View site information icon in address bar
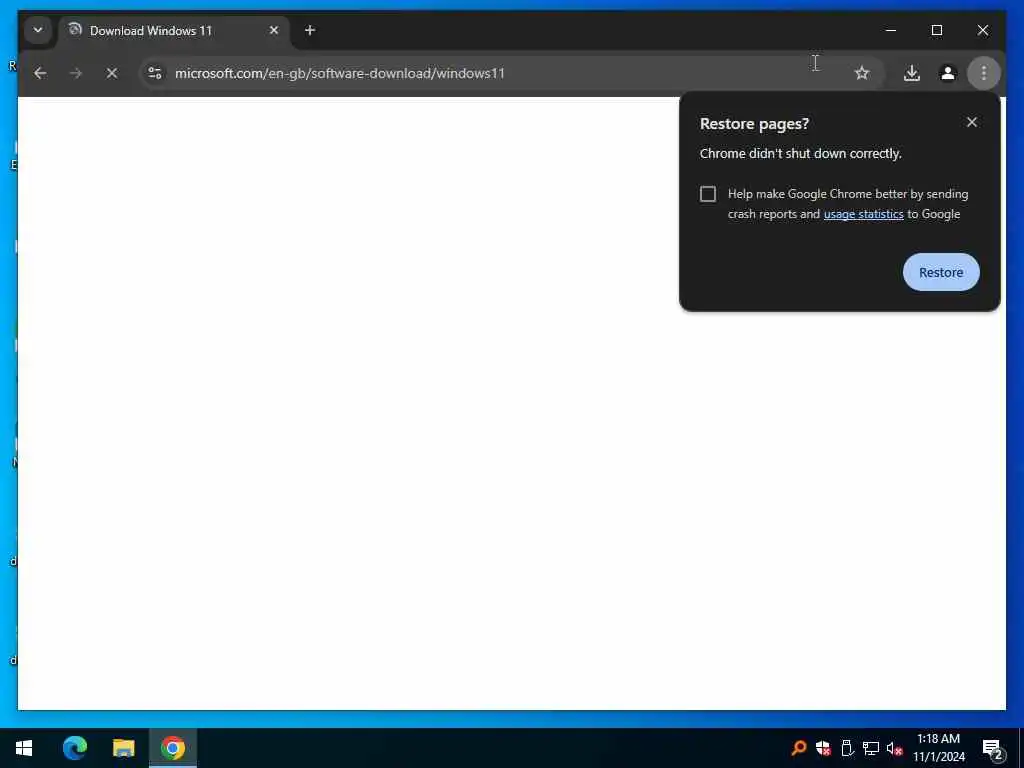This screenshot has height=768, width=1024. pyautogui.click(x=155, y=73)
